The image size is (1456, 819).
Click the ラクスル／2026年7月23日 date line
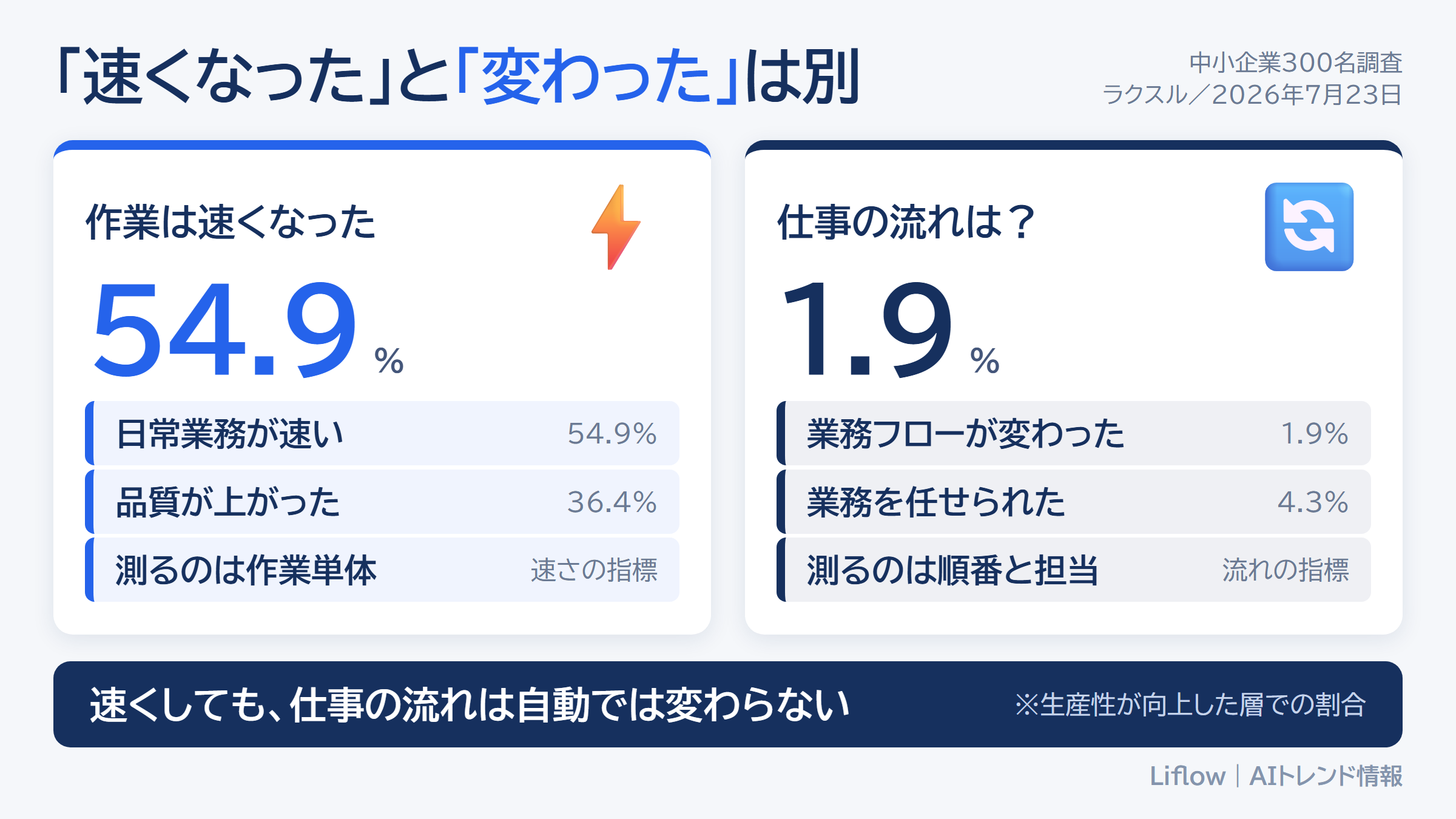[1252, 95]
